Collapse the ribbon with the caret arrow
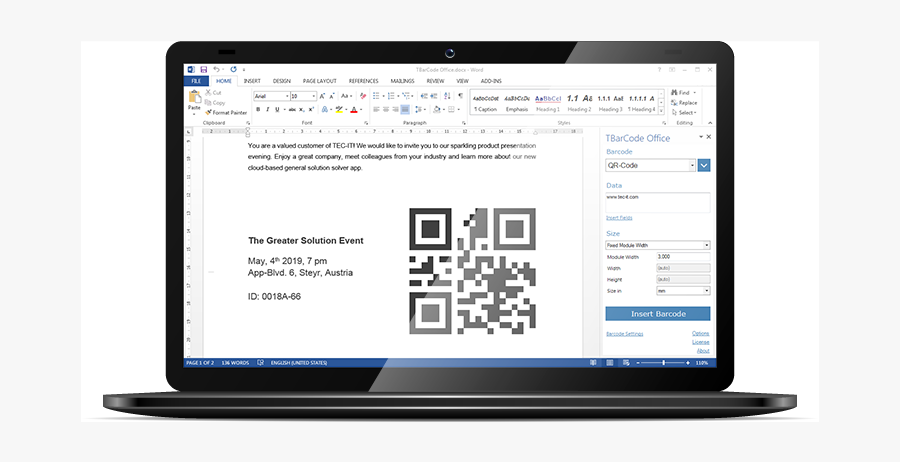900x462 pixels. click(710, 123)
